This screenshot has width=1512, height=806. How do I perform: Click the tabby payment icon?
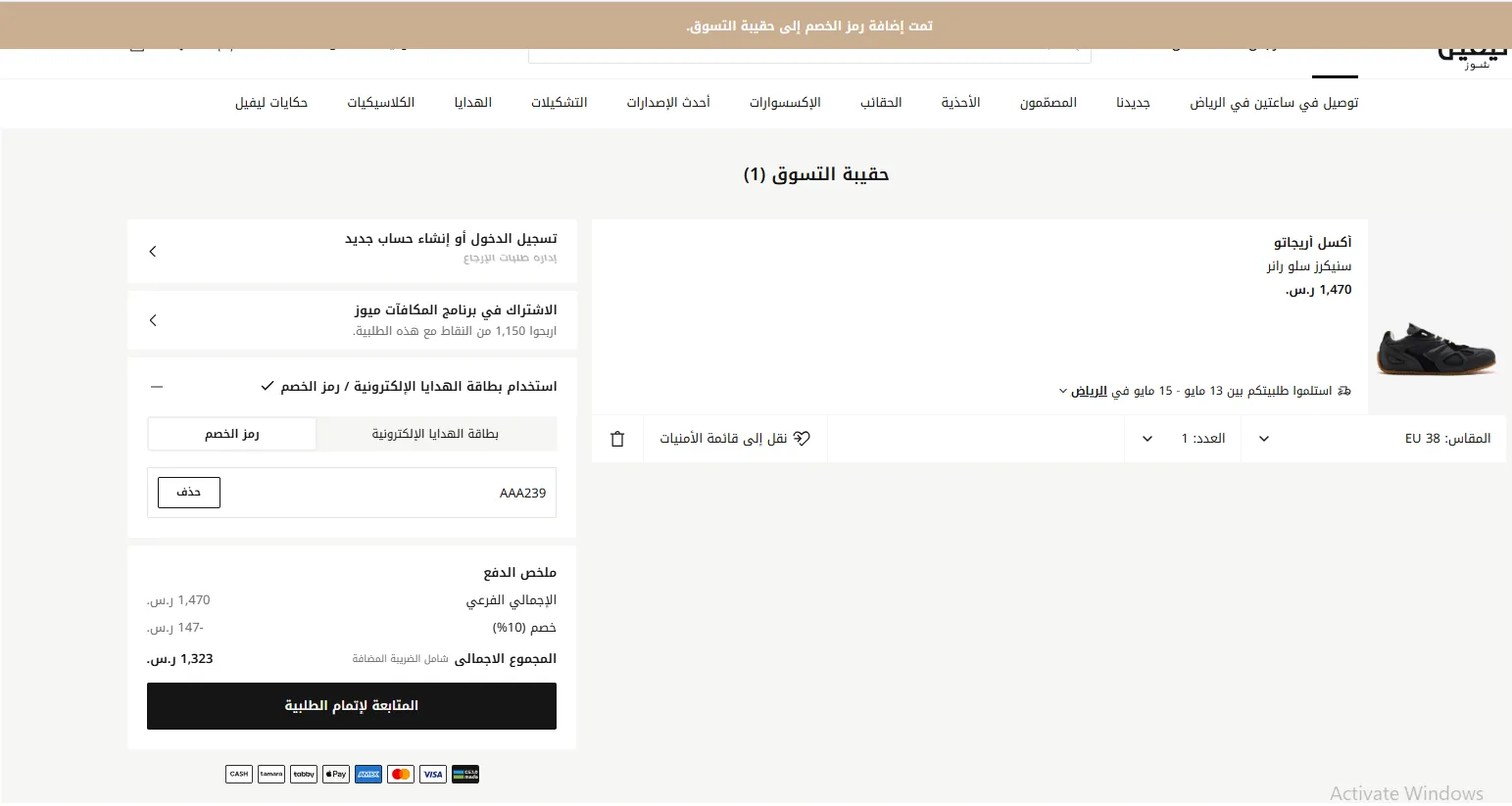click(304, 774)
